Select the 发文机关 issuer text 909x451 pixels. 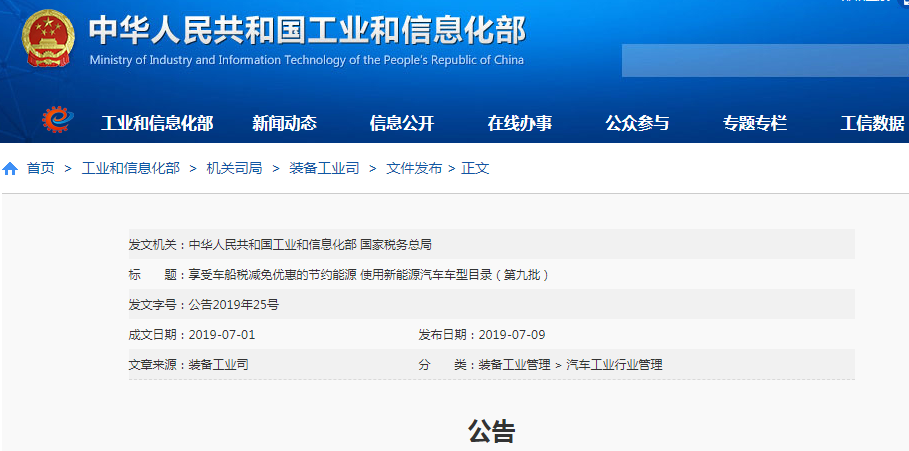(310, 245)
